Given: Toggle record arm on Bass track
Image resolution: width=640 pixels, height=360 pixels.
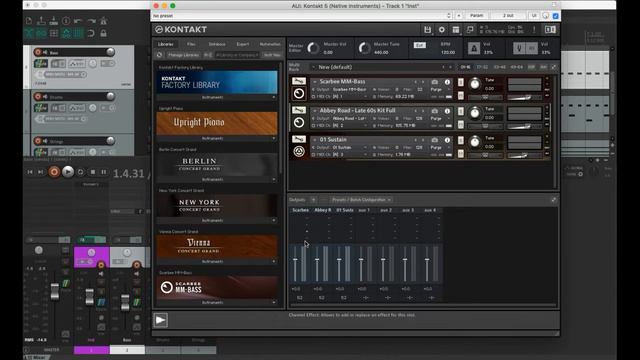Looking at the screenshot, I should 38,52.
